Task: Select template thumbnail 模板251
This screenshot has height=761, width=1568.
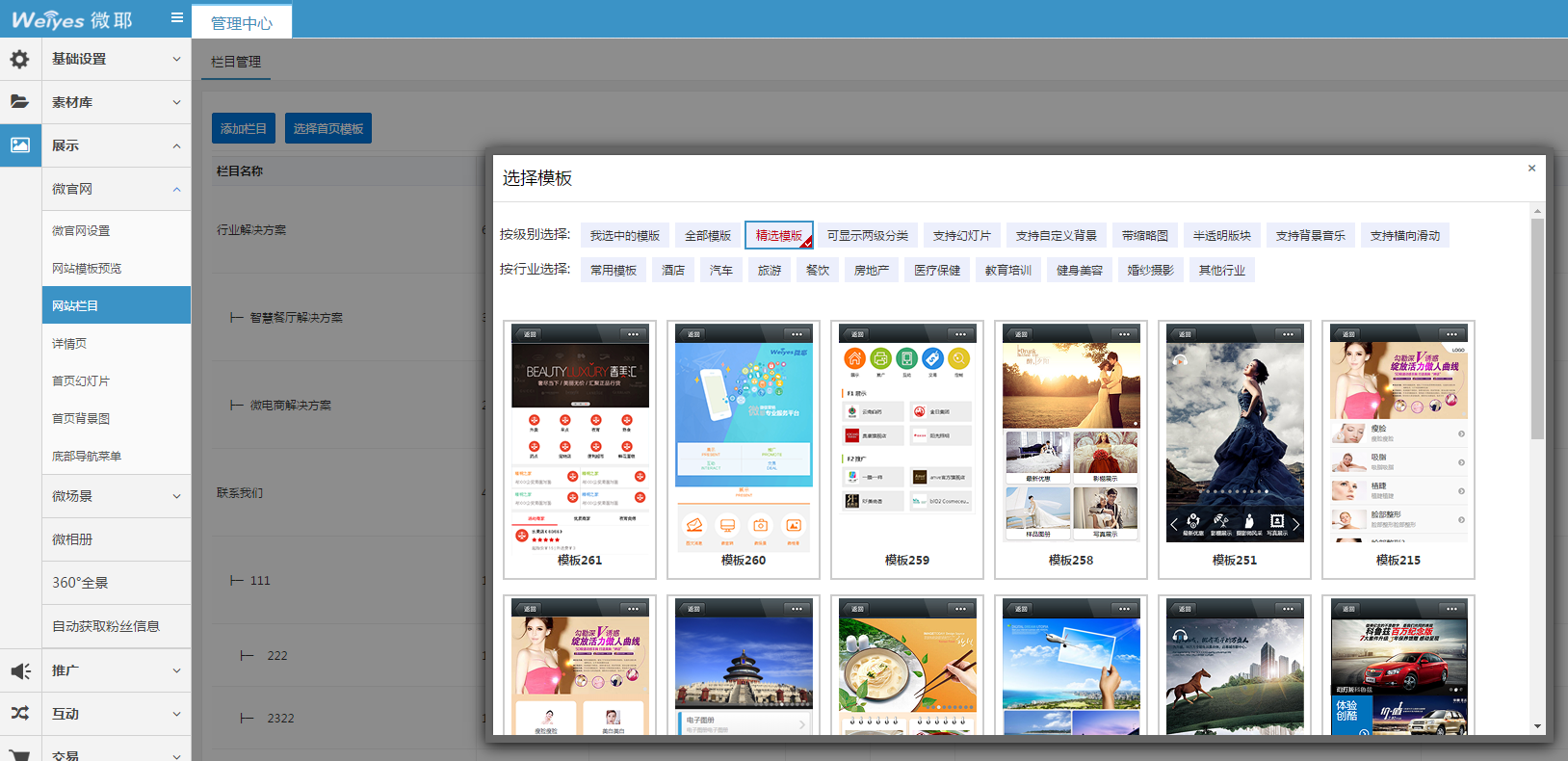Action: point(1235,450)
